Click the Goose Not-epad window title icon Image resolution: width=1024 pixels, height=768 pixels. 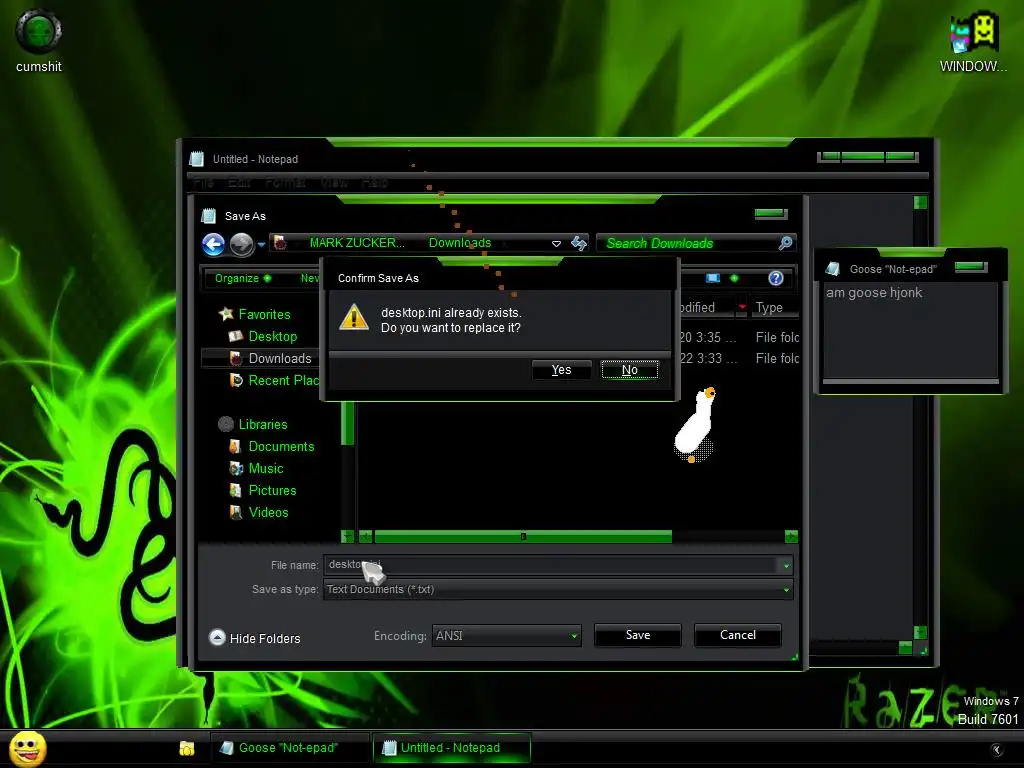tap(833, 268)
